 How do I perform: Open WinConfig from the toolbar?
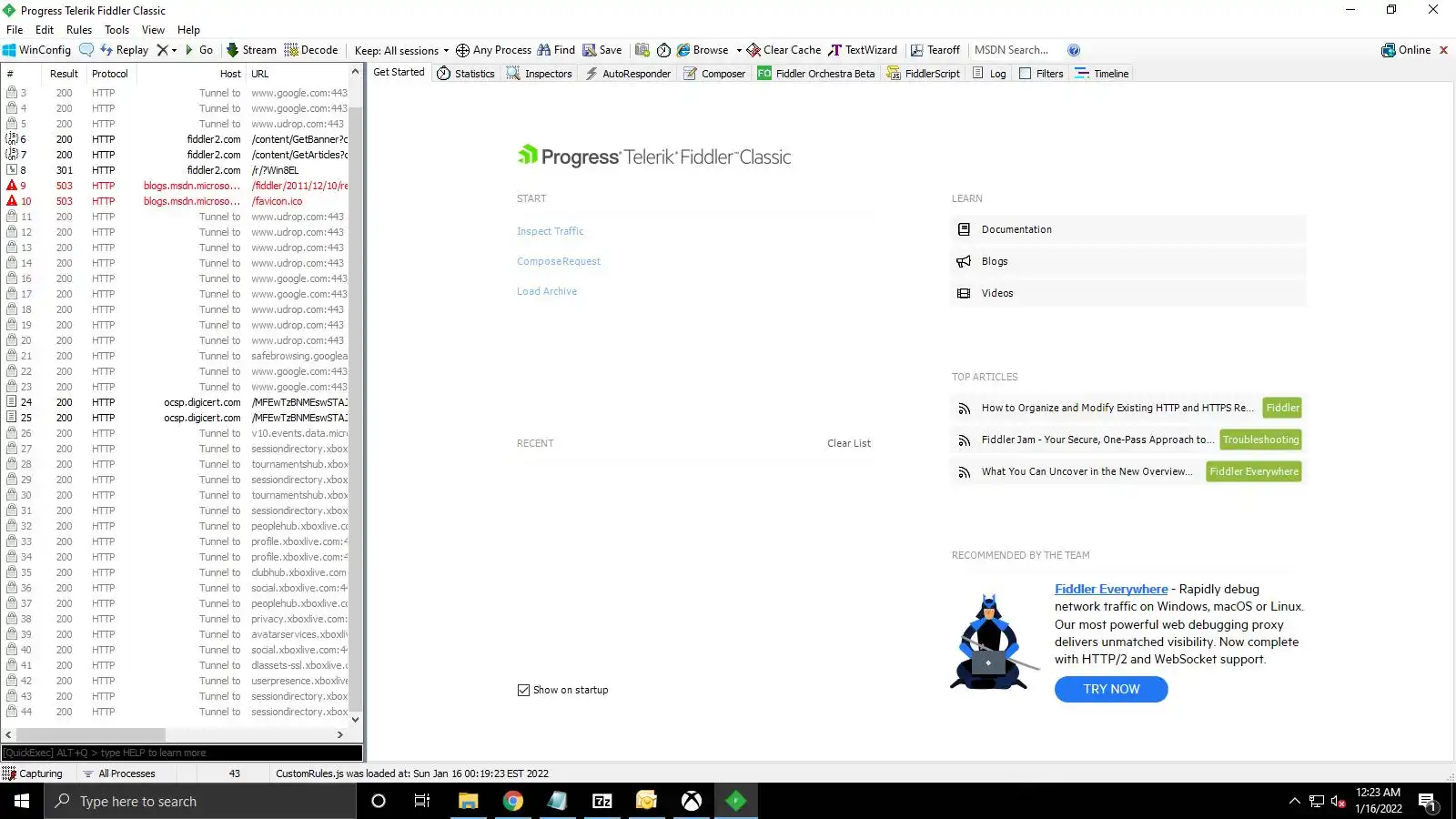[x=36, y=50]
